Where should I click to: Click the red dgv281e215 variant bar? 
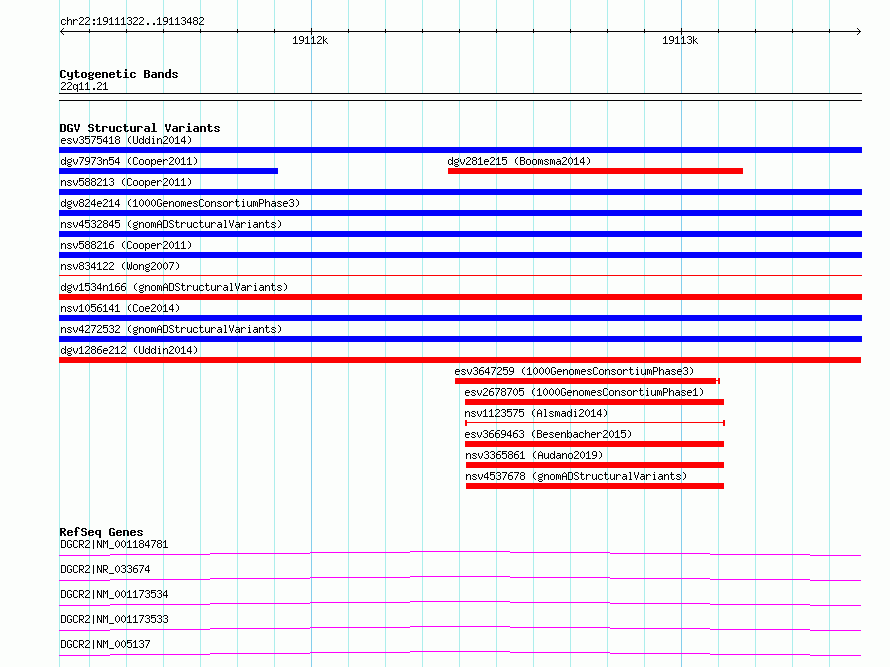click(595, 171)
